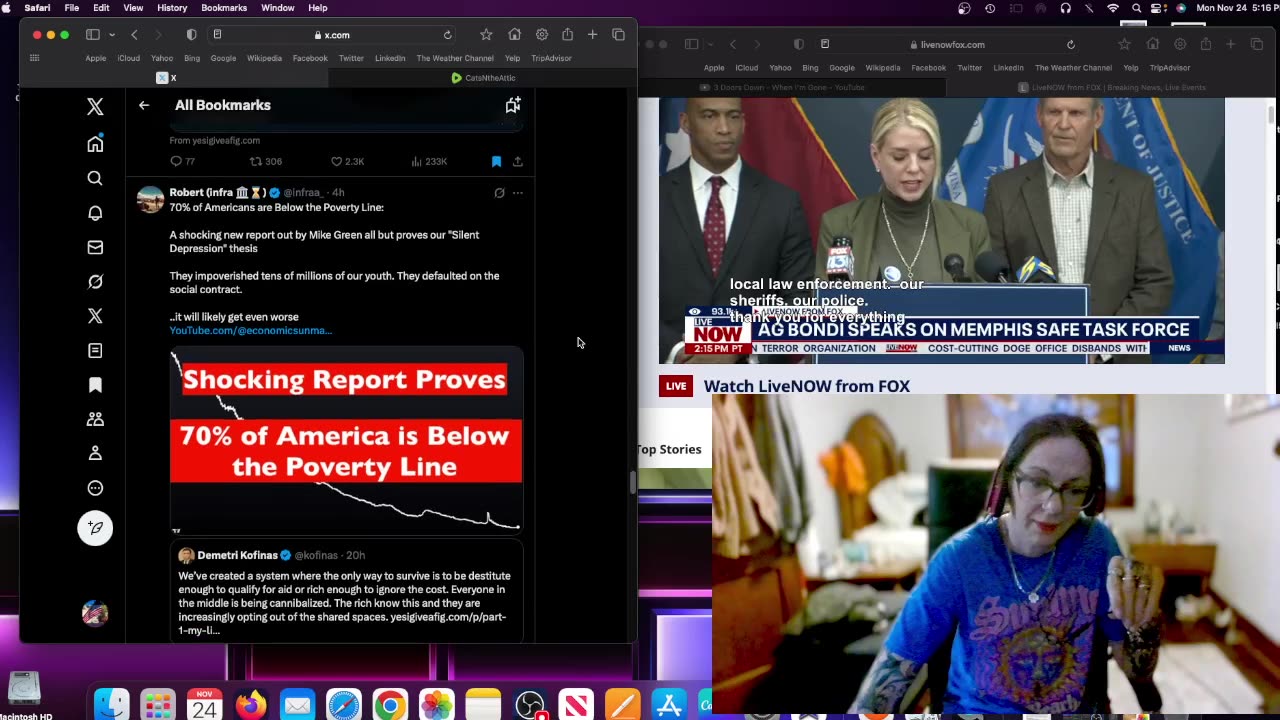
Task: Open the YouTube.com/@economicsunma link
Action: (250, 330)
